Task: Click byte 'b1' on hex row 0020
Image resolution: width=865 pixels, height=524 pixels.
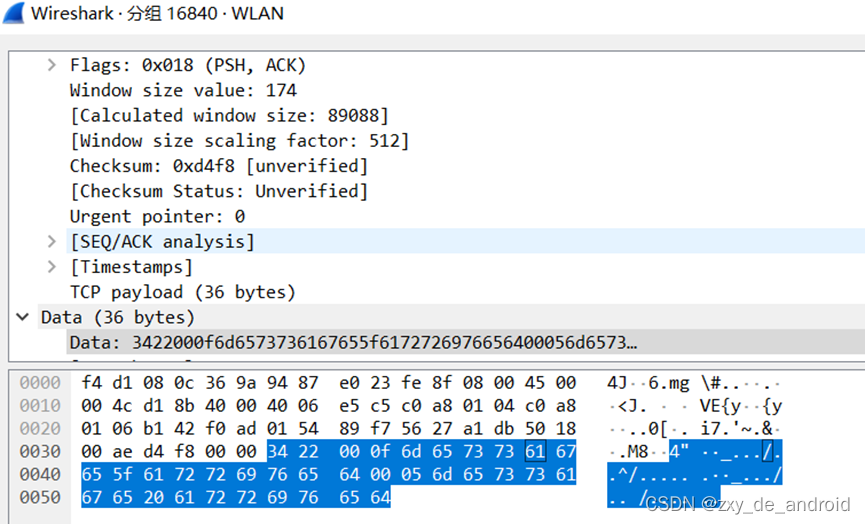Action: [x=153, y=429]
